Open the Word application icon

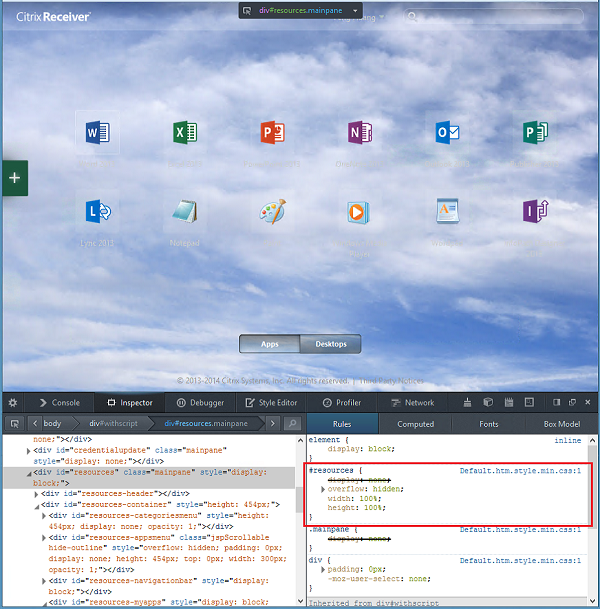click(97, 132)
